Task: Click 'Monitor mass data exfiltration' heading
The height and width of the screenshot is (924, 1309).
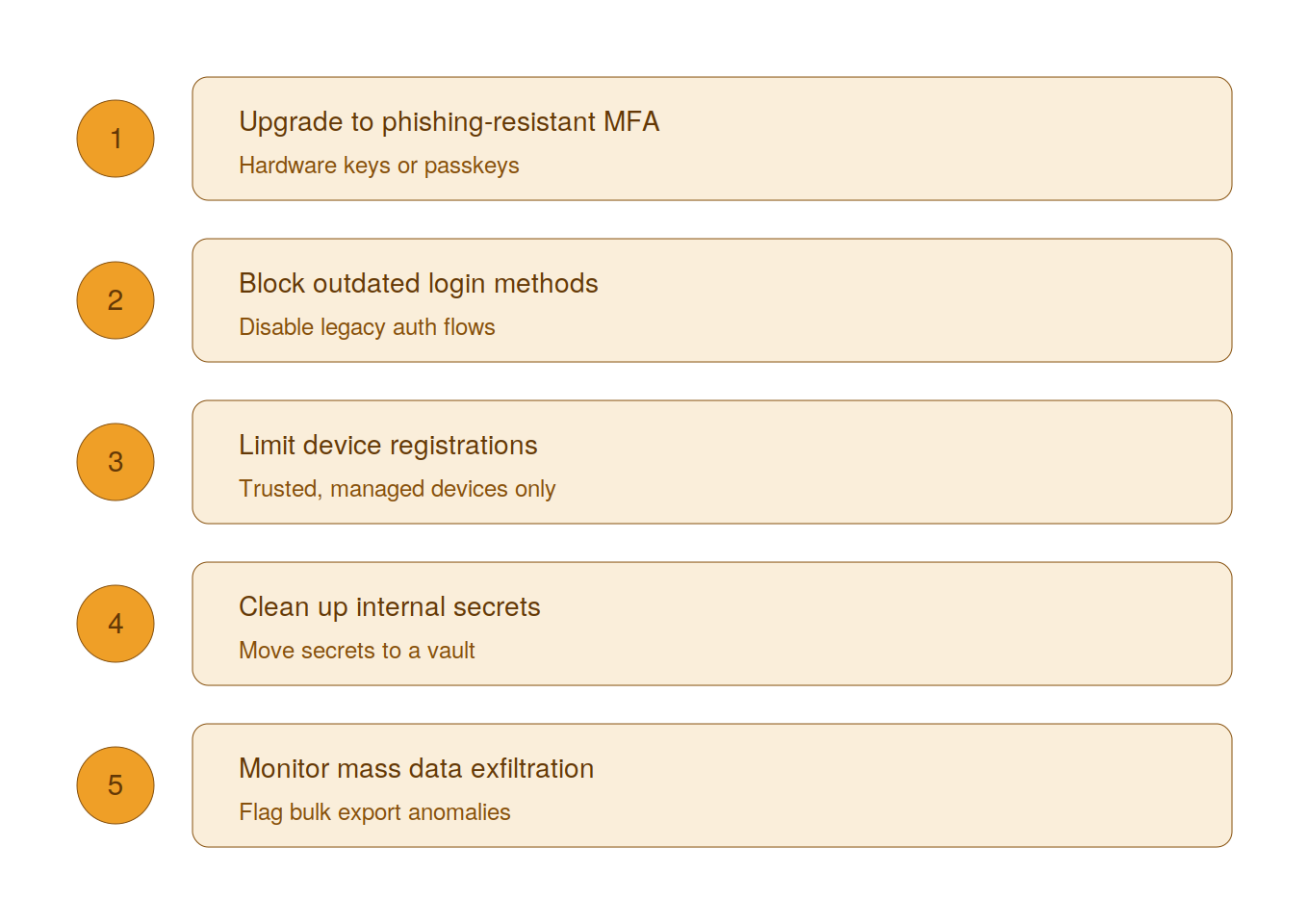Action: 416,769
